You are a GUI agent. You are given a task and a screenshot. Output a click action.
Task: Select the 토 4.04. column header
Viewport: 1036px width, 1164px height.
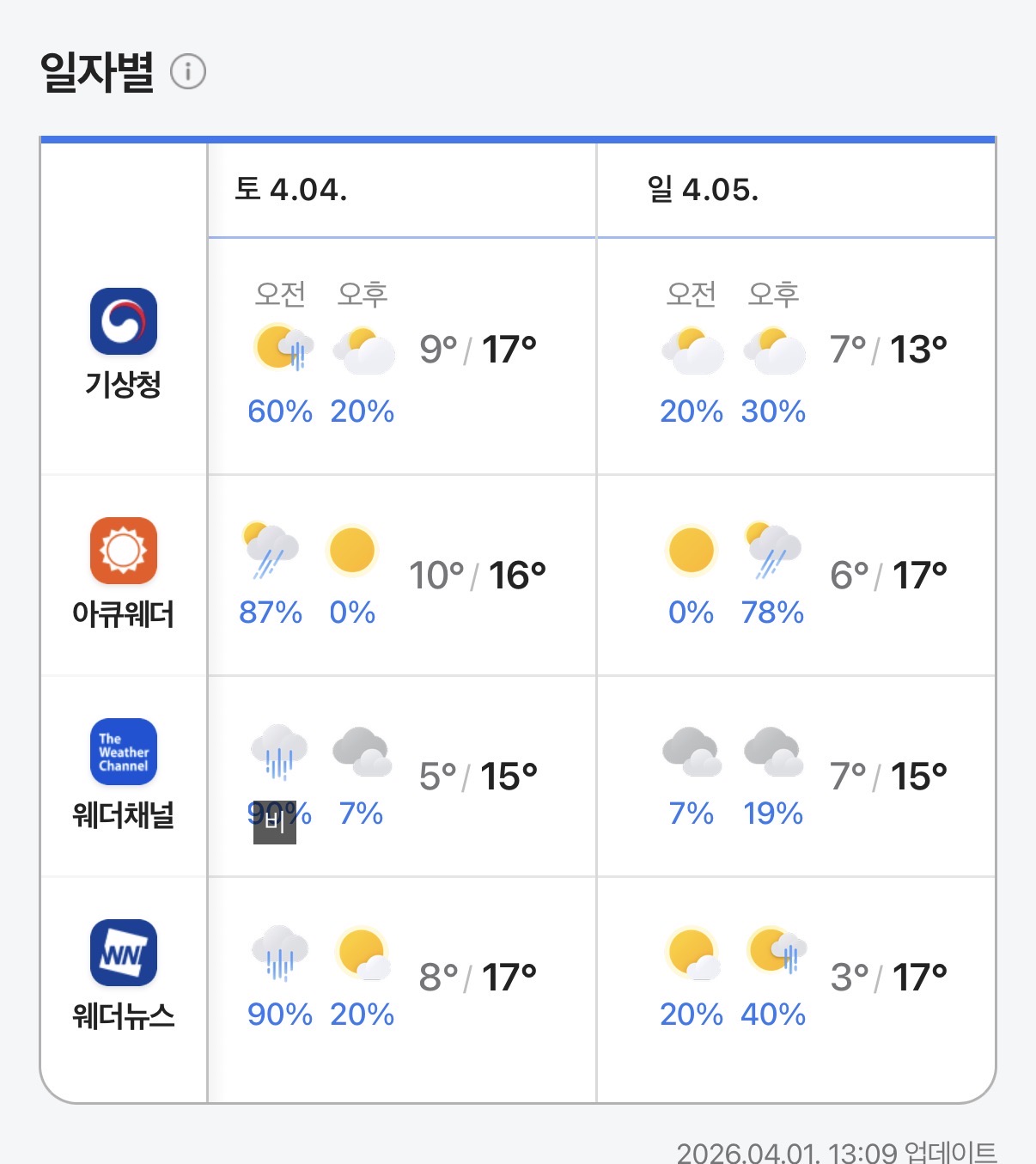291,189
